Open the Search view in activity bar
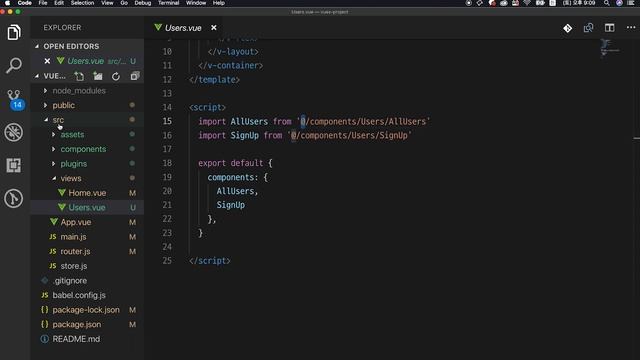Image resolution: width=640 pixels, height=360 pixels. [x=14, y=65]
